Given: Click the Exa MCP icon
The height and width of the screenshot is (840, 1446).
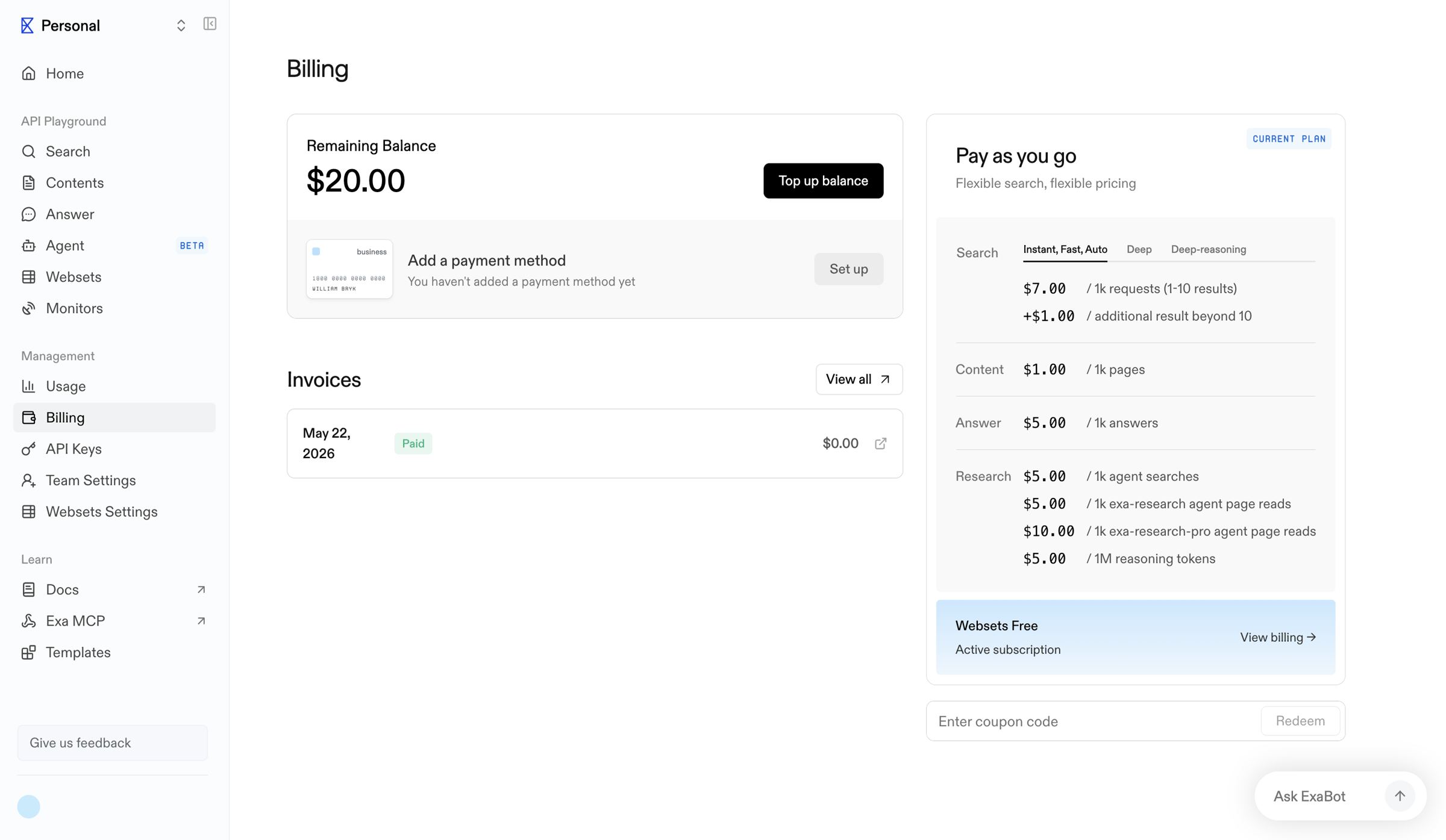Looking at the screenshot, I should [x=29, y=621].
